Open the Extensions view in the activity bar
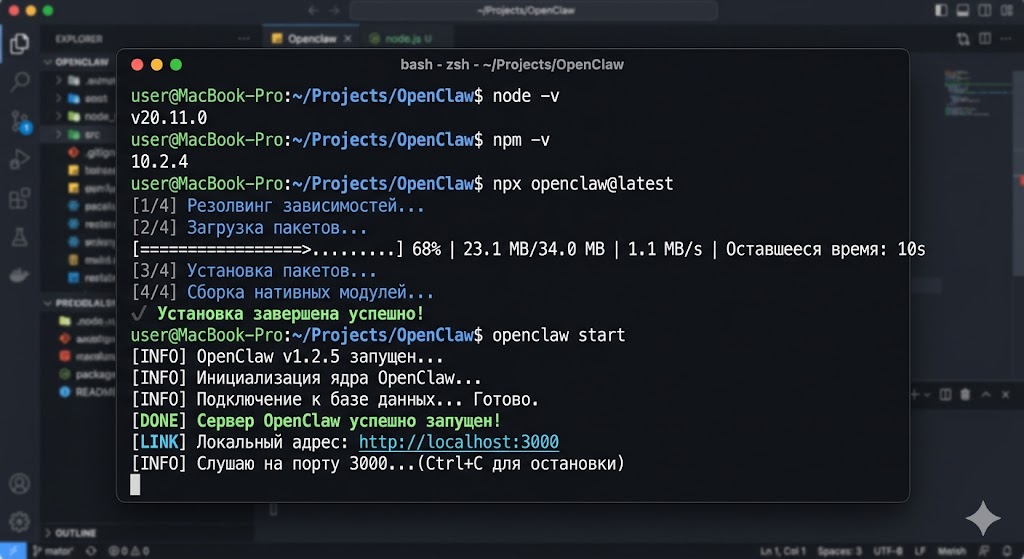The width and height of the screenshot is (1024, 559). pyautogui.click(x=20, y=198)
